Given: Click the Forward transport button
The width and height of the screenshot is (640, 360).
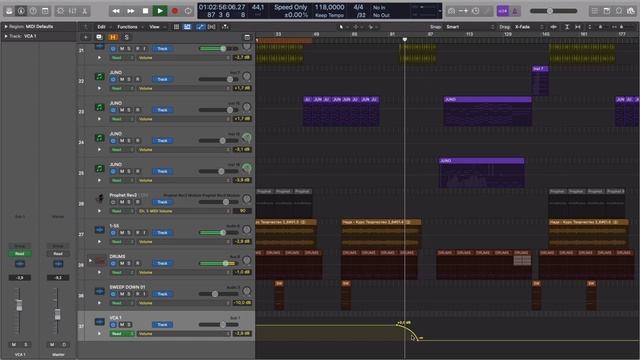Looking at the screenshot, I should point(131,11).
